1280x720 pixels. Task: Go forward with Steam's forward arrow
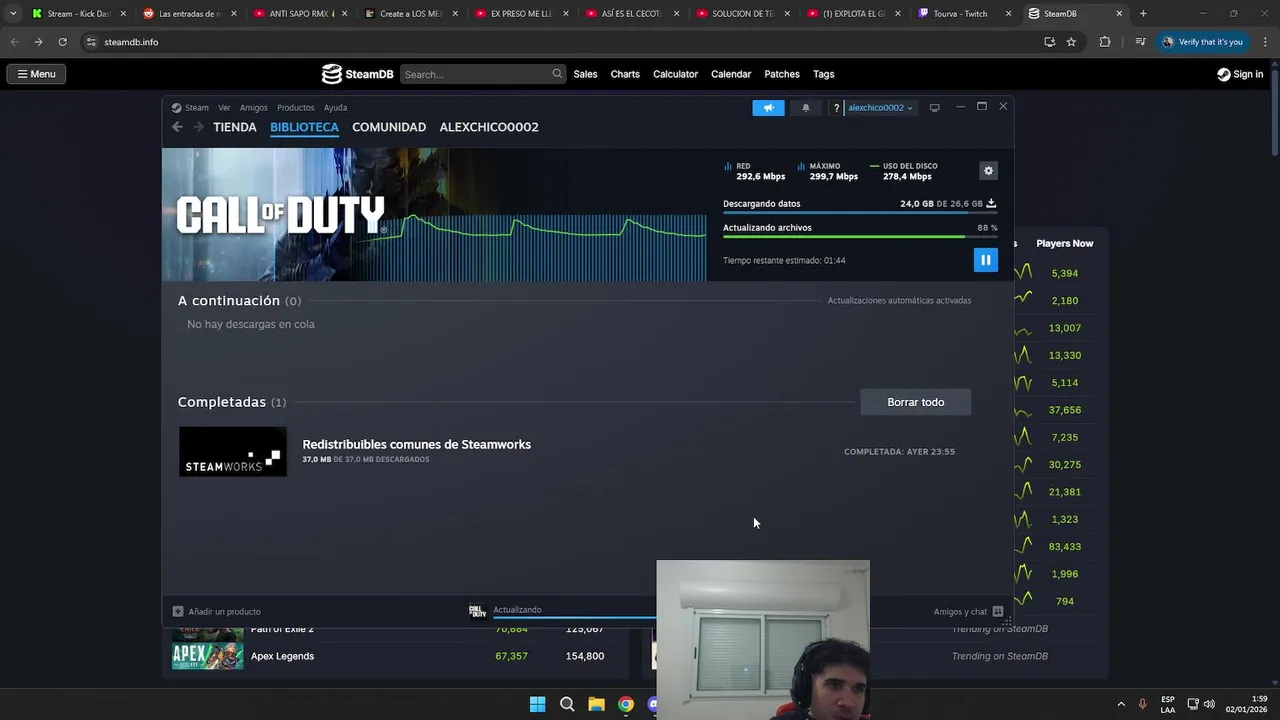(198, 127)
